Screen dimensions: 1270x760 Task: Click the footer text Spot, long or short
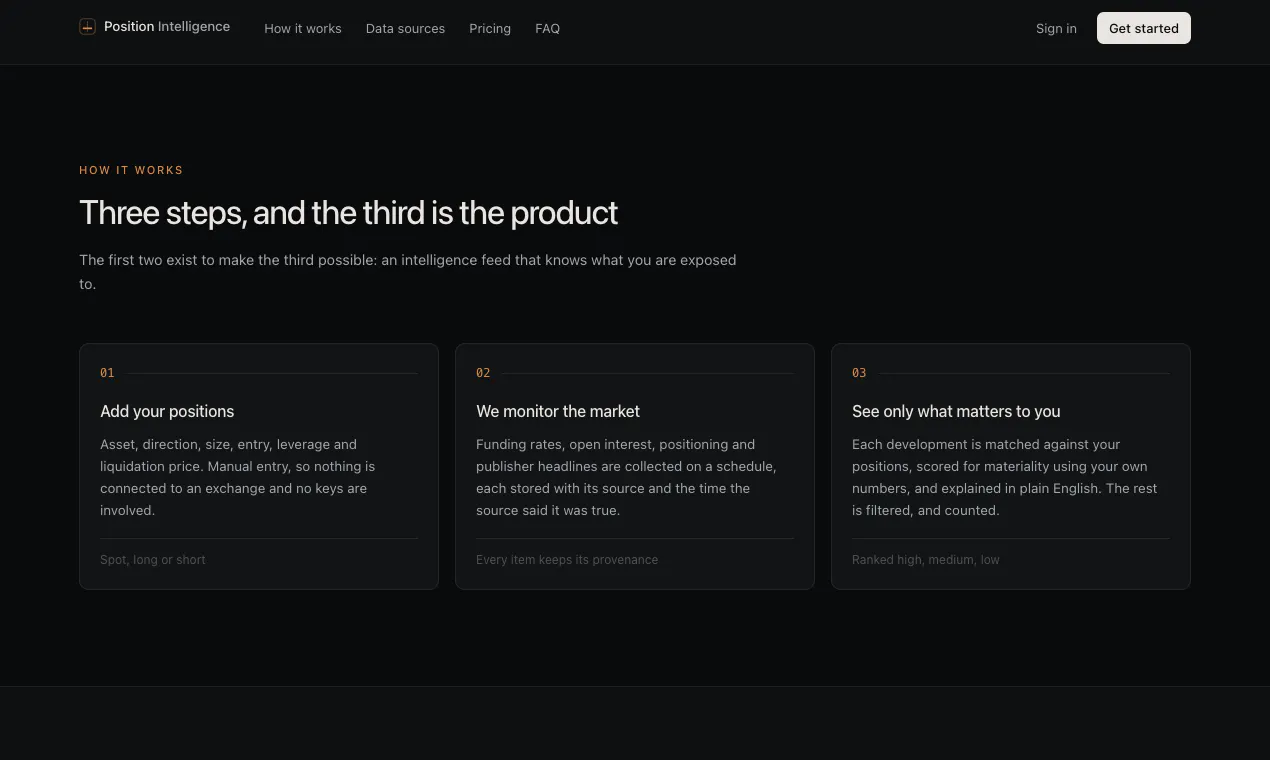pos(153,560)
